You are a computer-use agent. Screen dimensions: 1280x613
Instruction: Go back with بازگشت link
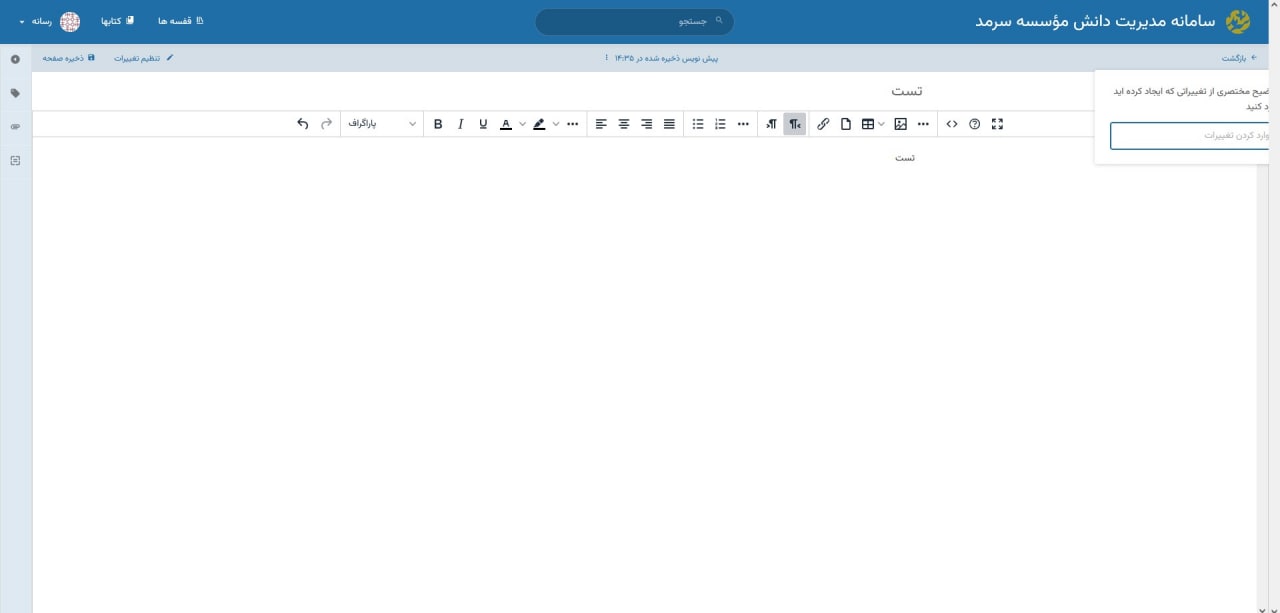point(1239,58)
